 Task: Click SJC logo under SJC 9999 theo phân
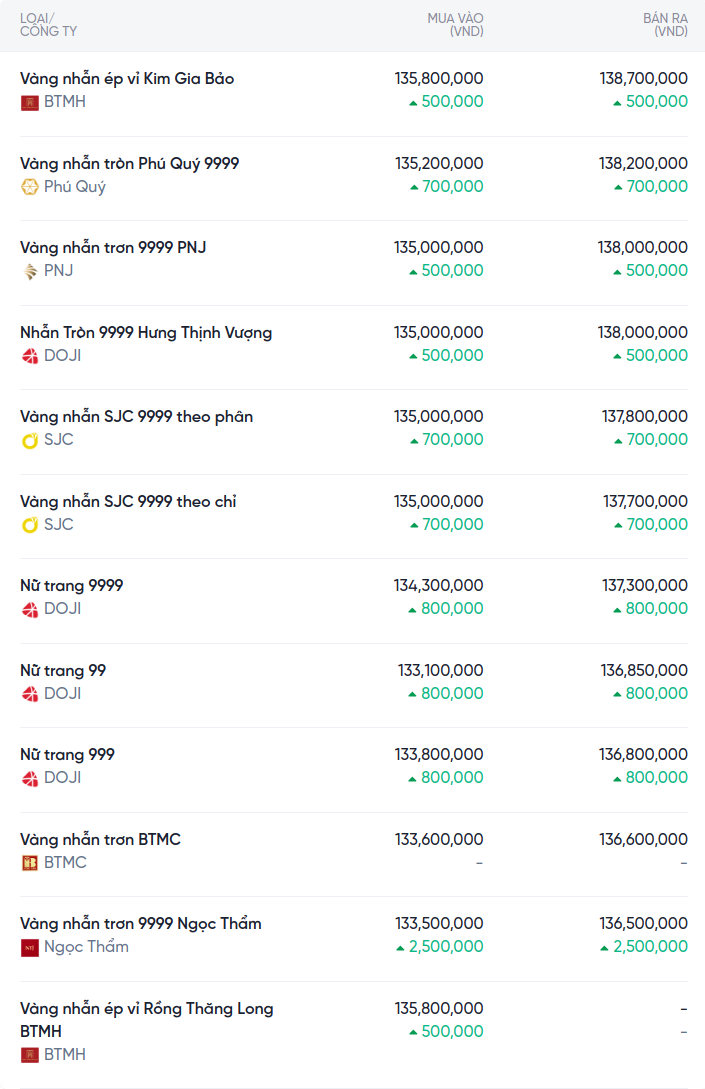click(30, 440)
